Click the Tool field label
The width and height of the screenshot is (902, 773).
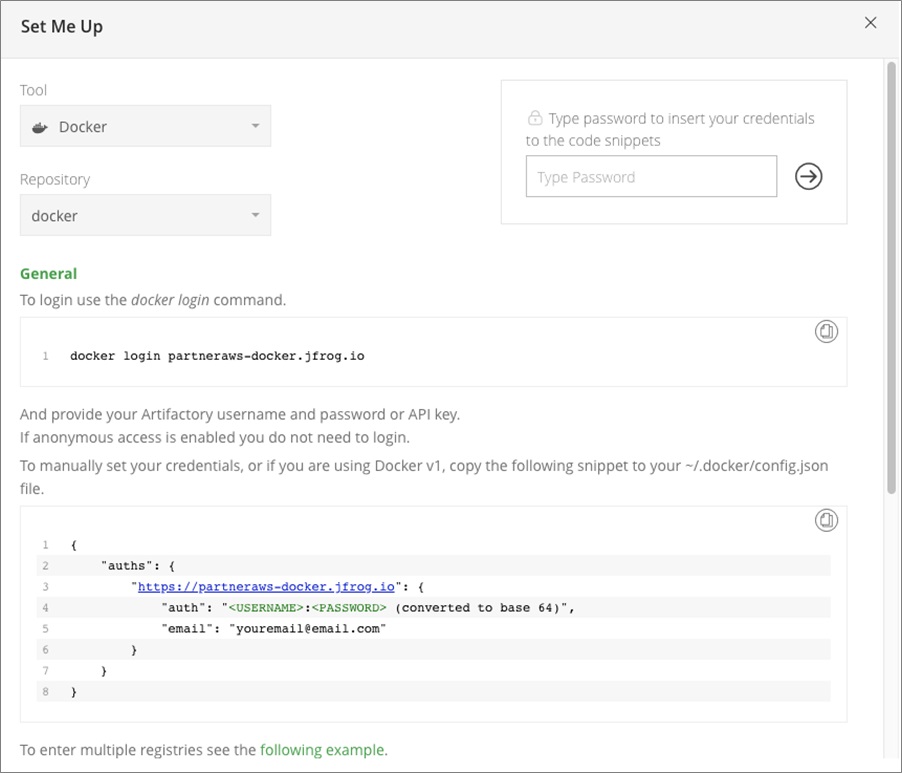click(x=33, y=90)
